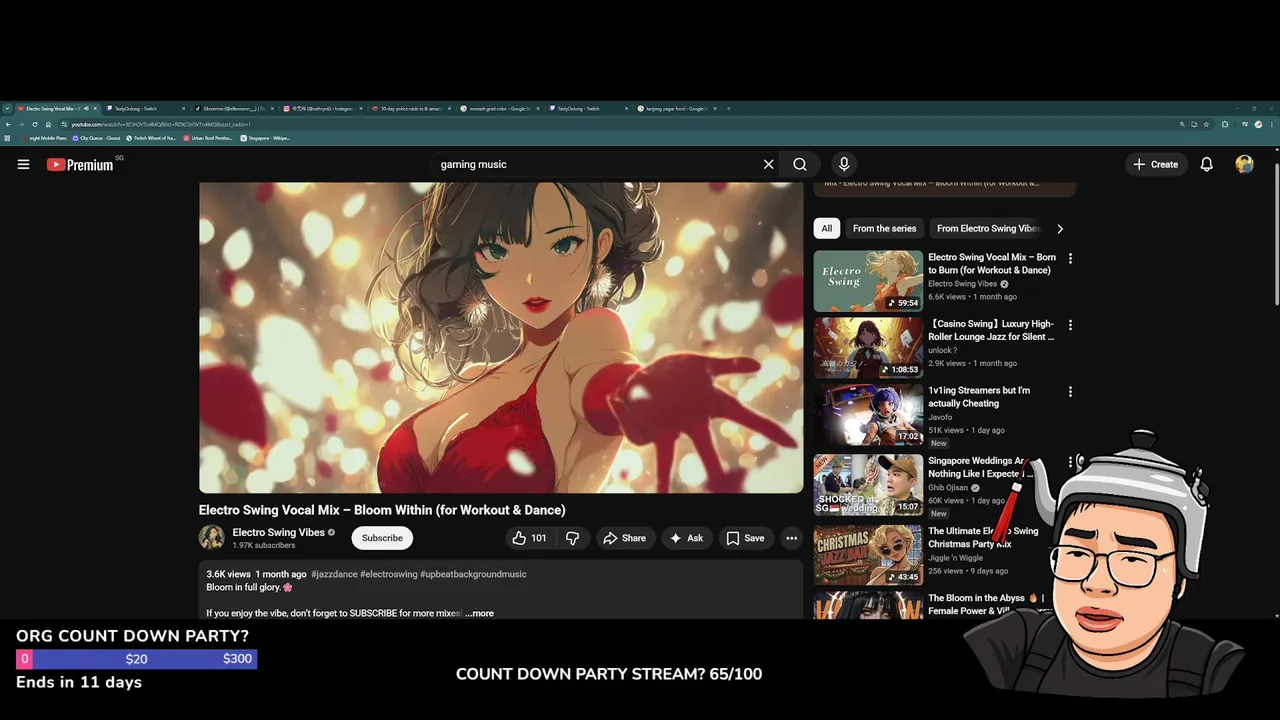Reload the page
The image size is (1280, 720).
pyautogui.click(x=35, y=124)
